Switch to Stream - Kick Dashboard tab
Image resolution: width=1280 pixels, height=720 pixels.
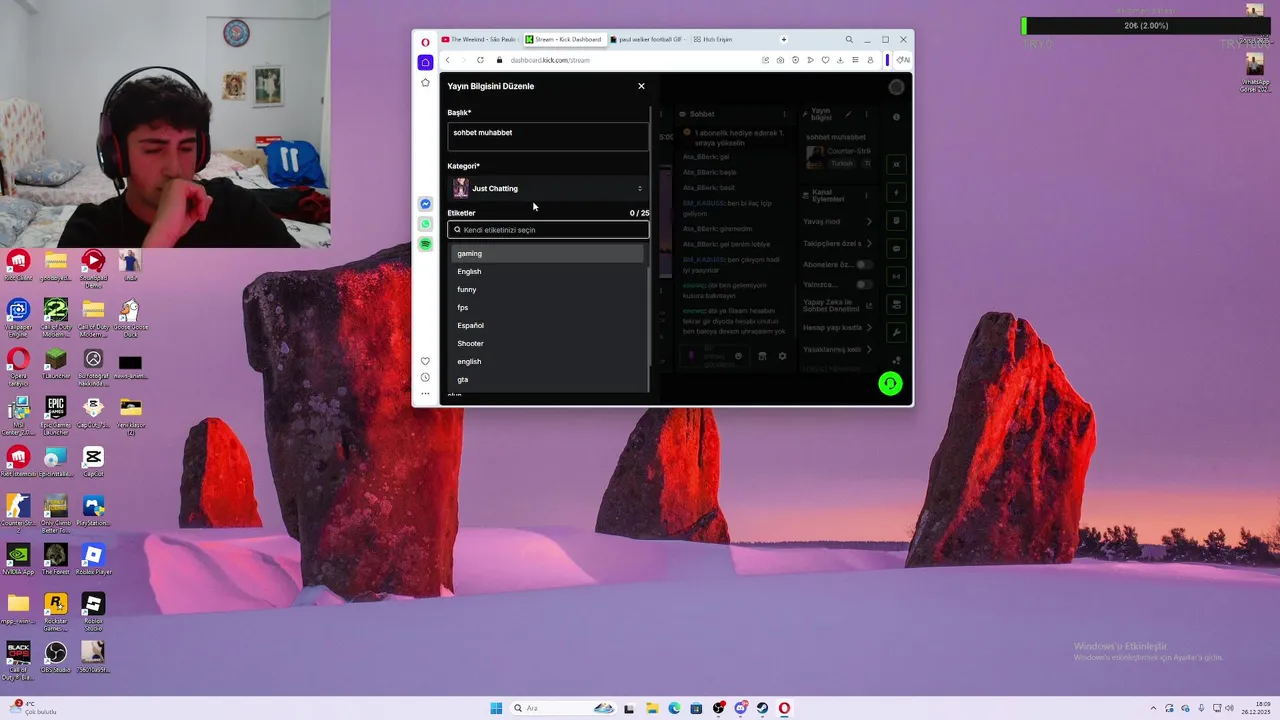coord(563,40)
